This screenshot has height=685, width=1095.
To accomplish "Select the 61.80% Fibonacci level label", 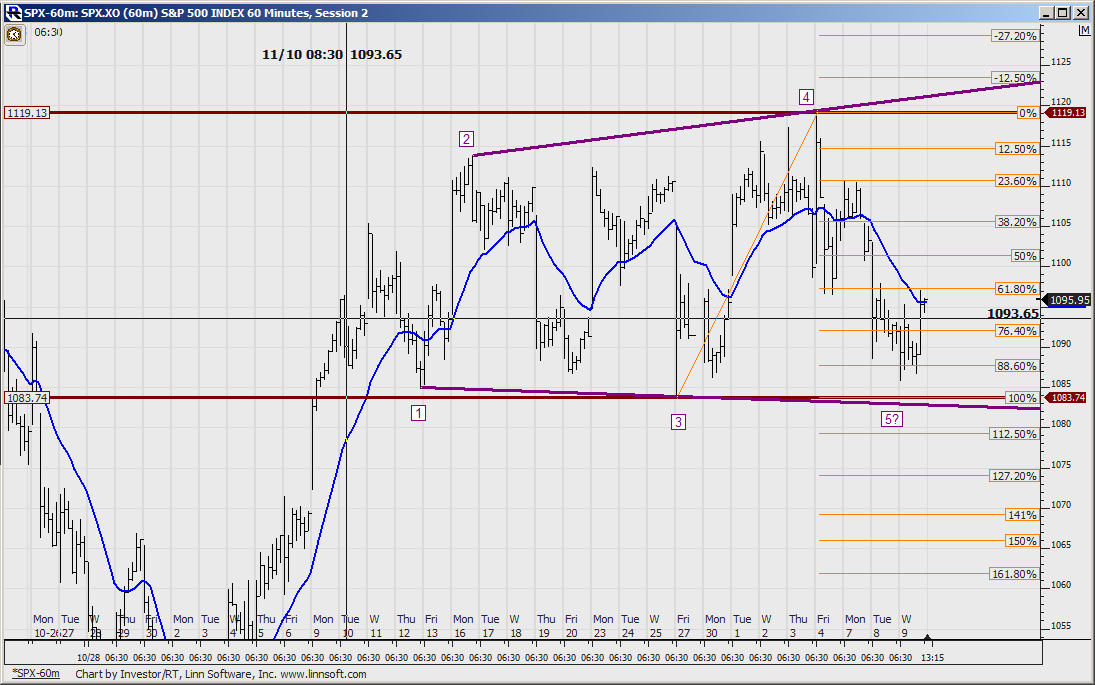I will (x=1016, y=289).
